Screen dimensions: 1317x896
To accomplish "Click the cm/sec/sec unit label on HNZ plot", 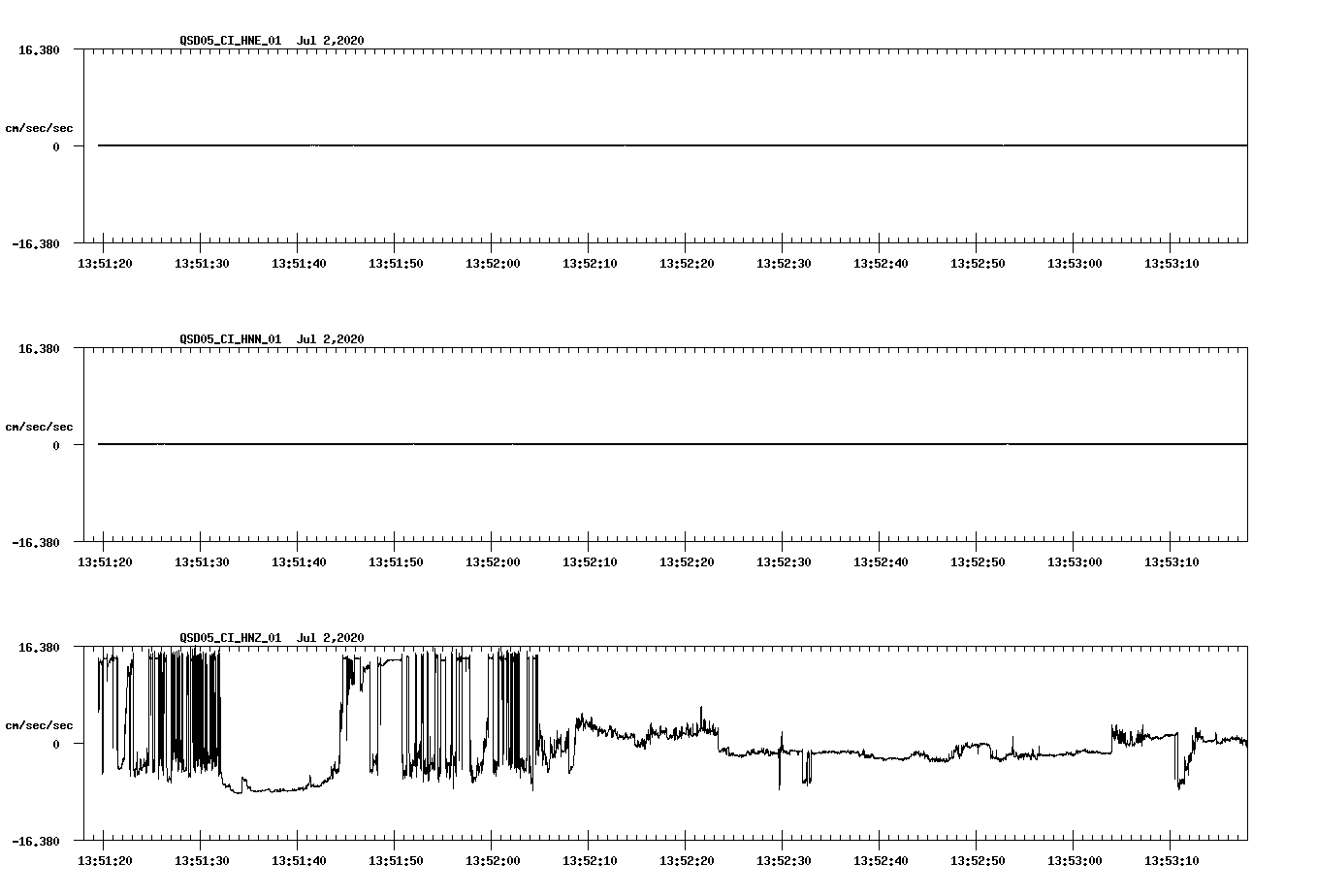I will [x=39, y=725].
